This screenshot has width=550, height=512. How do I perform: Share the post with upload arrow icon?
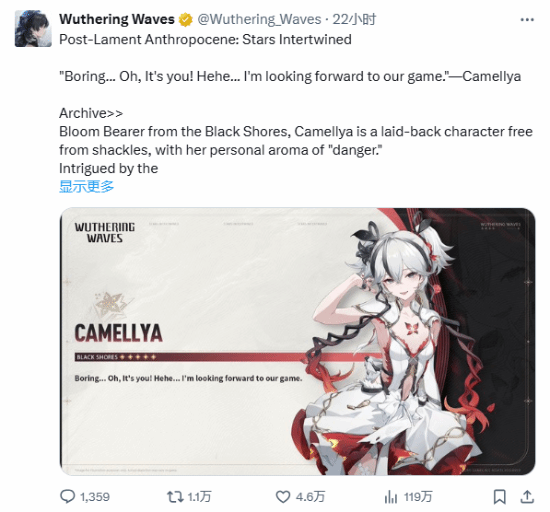(x=527, y=497)
